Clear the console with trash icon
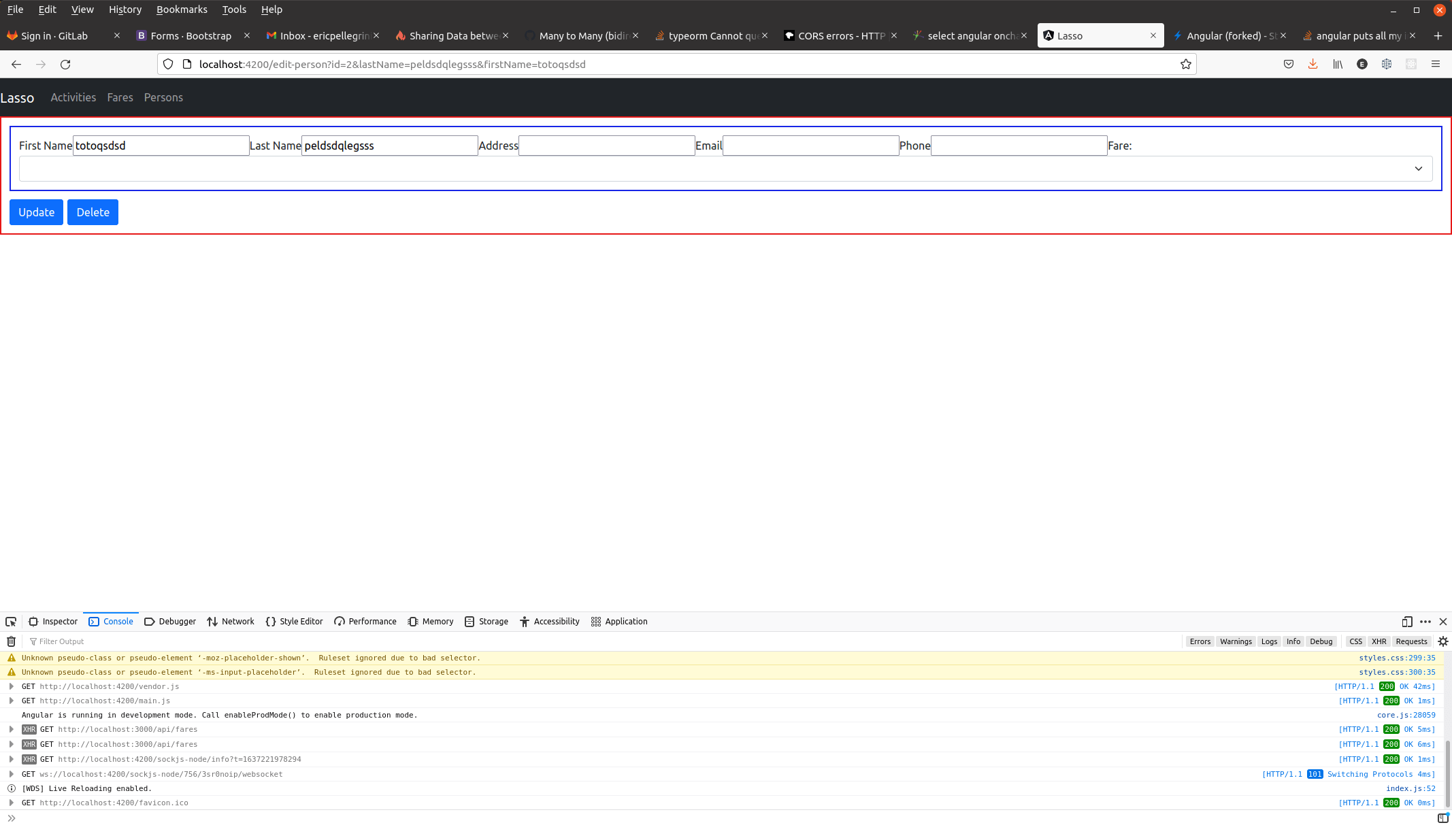 click(11, 641)
